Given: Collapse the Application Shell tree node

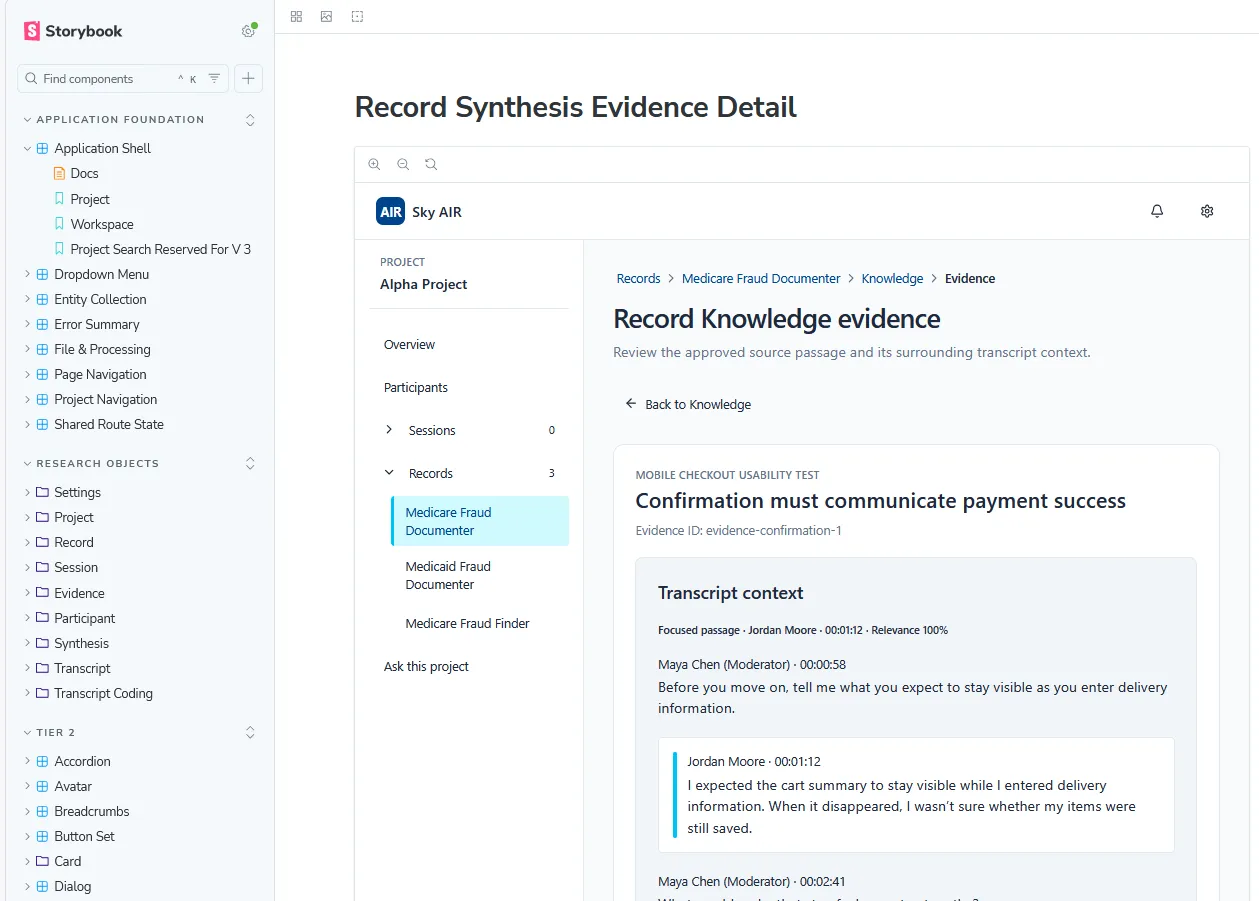Looking at the screenshot, I should [27, 148].
